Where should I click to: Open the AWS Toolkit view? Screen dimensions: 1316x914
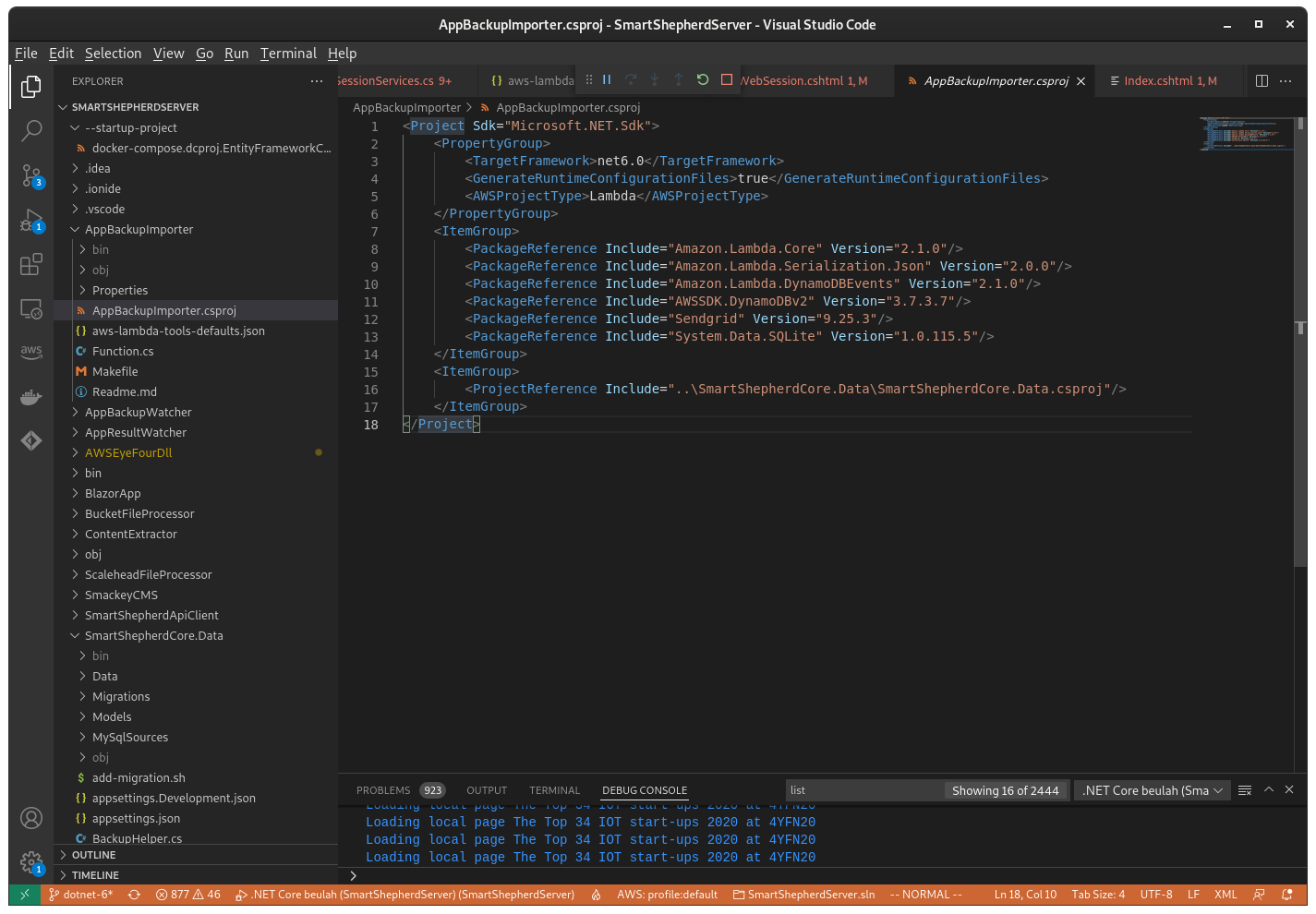(x=31, y=352)
